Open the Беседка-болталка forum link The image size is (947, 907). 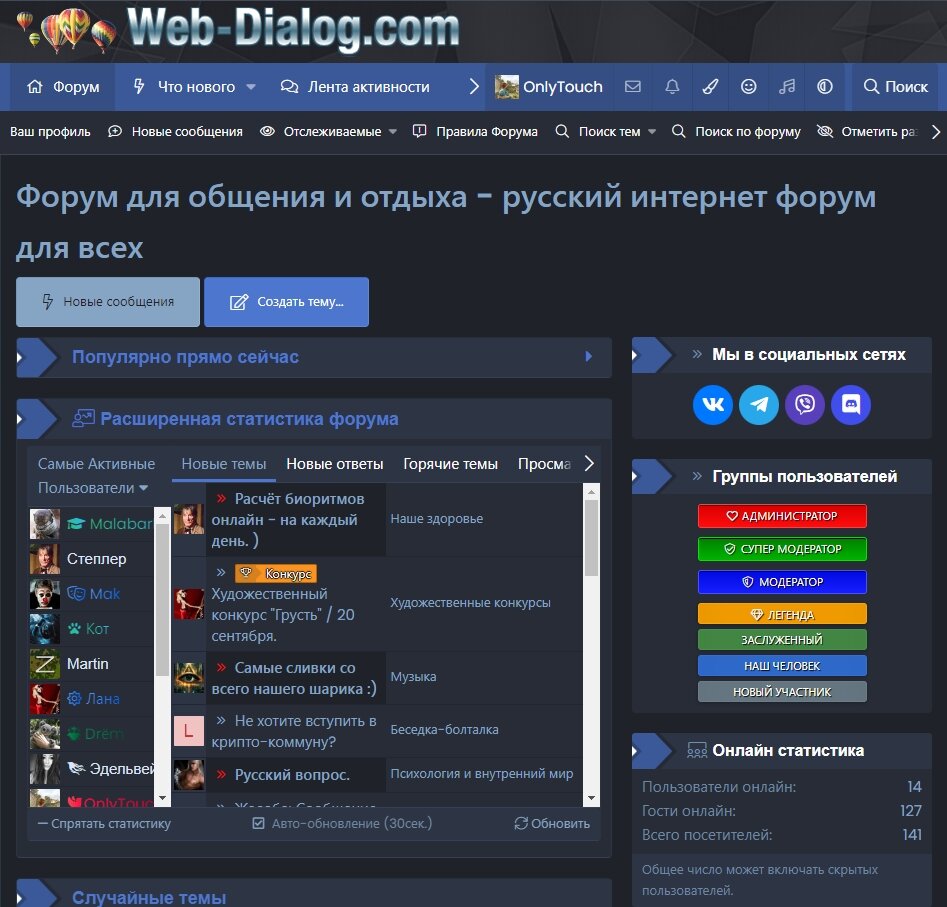445,729
